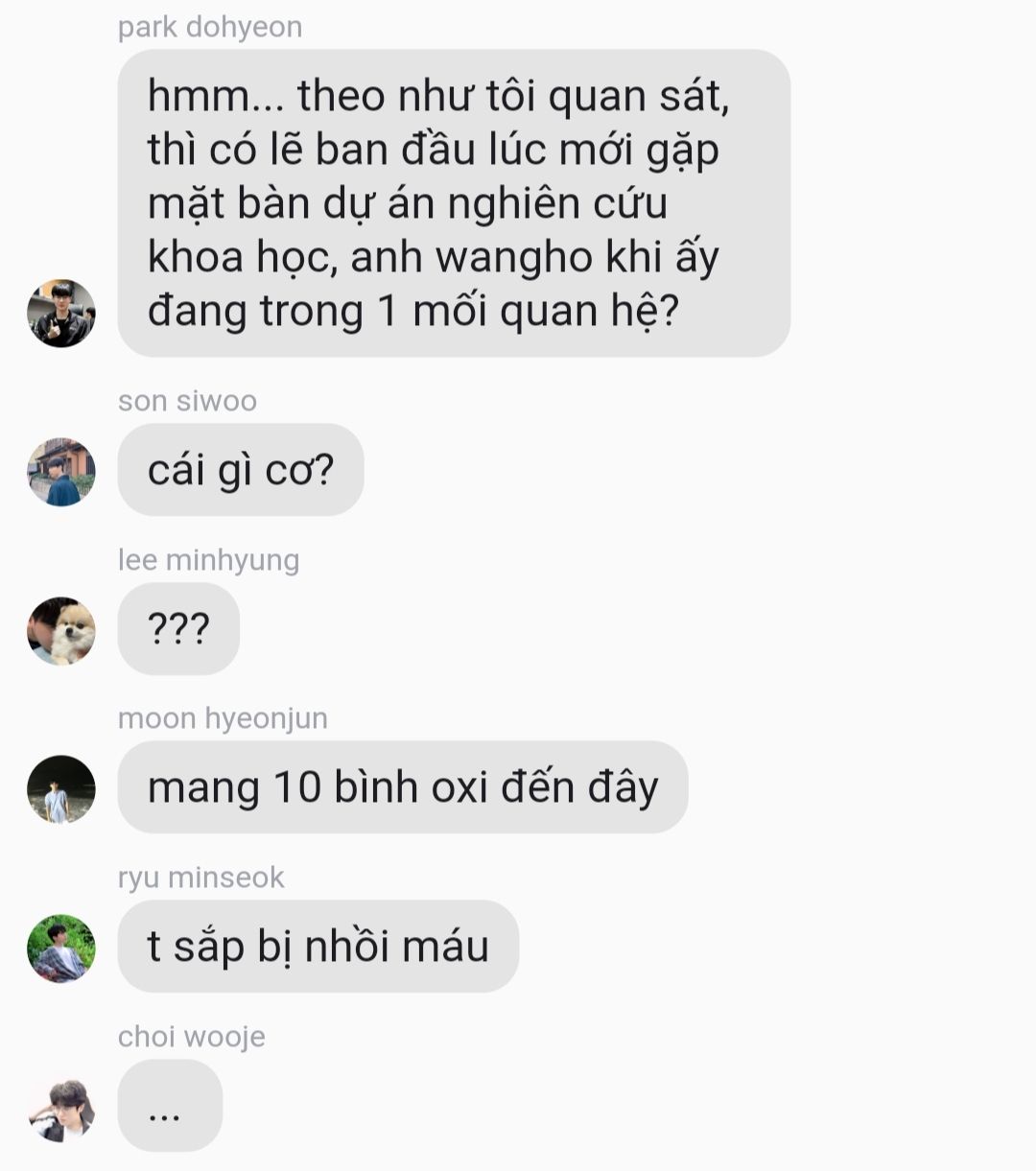This screenshot has height=1171, width=1036.
Task: Open the 'ryu minseok' name label
Action: point(201,878)
